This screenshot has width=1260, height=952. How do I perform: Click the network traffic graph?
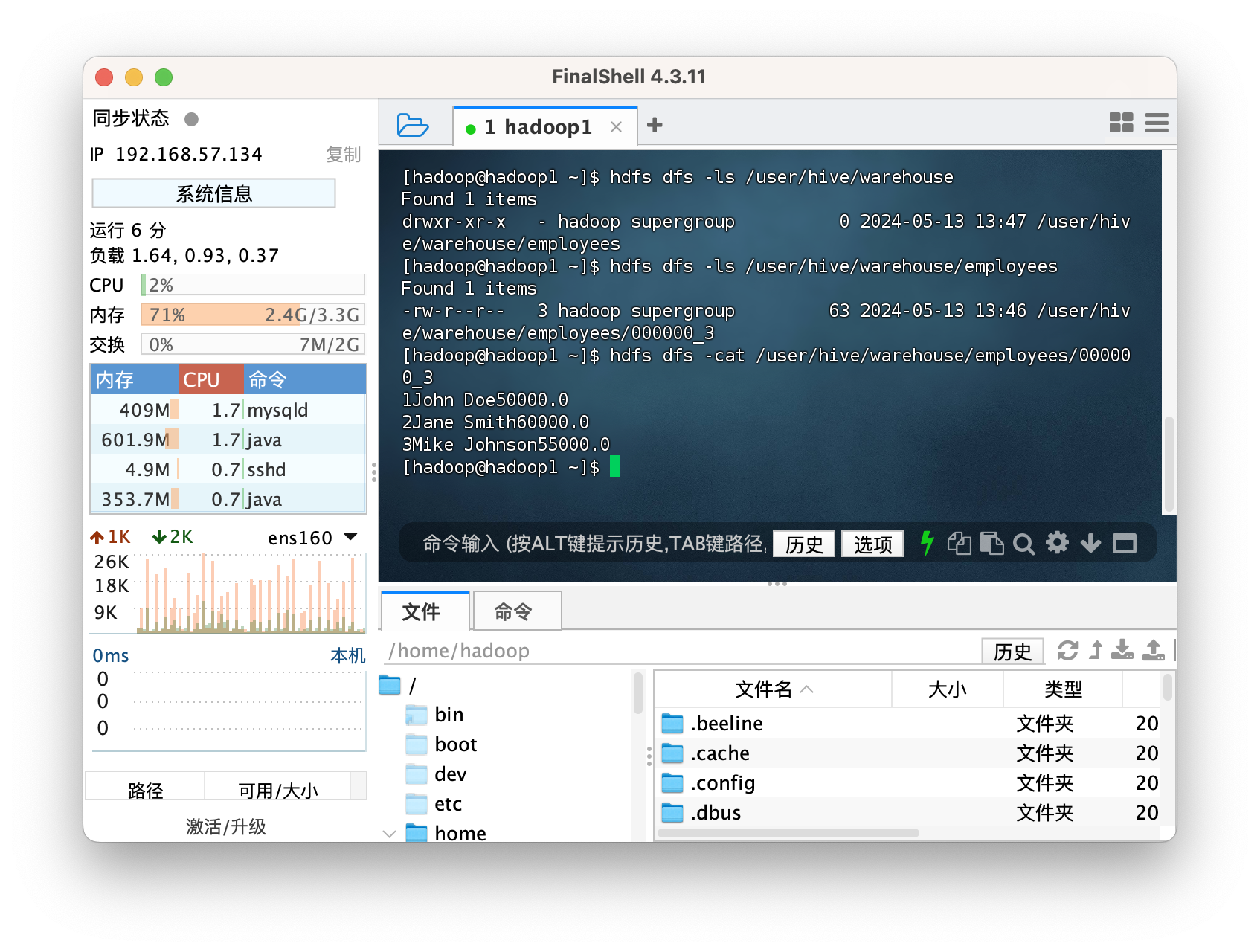click(251, 593)
